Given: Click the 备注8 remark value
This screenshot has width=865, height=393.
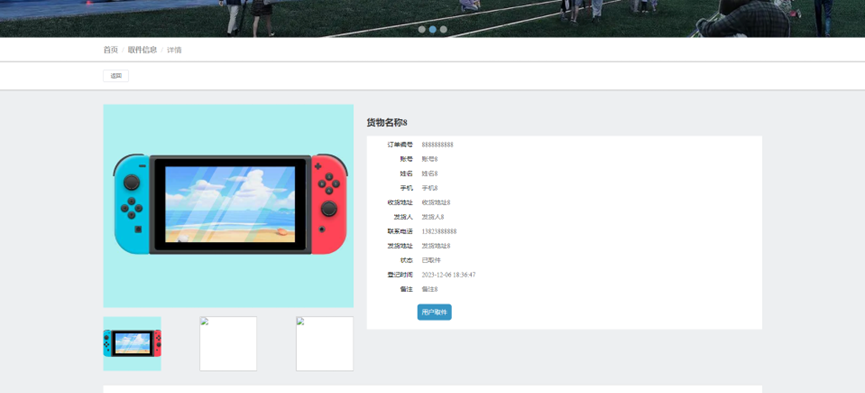Looking at the screenshot, I should tap(430, 289).
